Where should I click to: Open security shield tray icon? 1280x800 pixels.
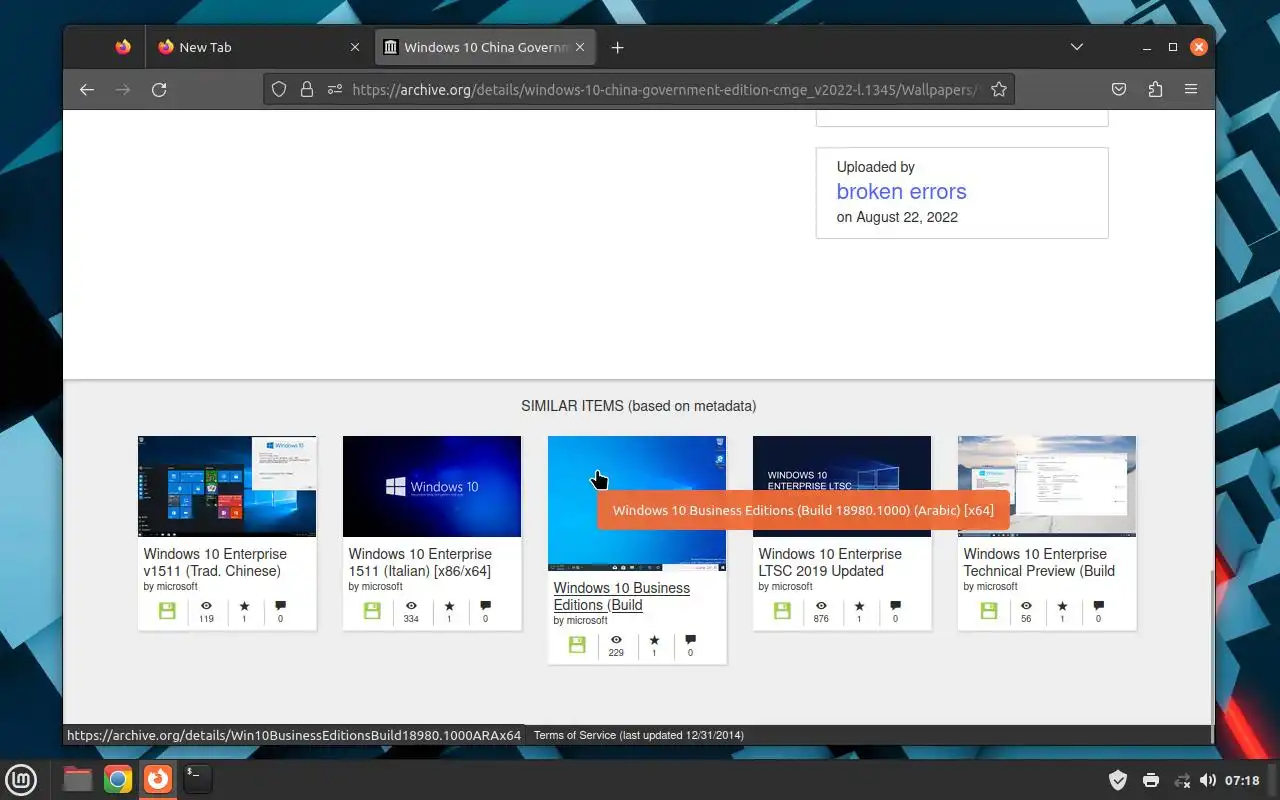point(1119,780)
